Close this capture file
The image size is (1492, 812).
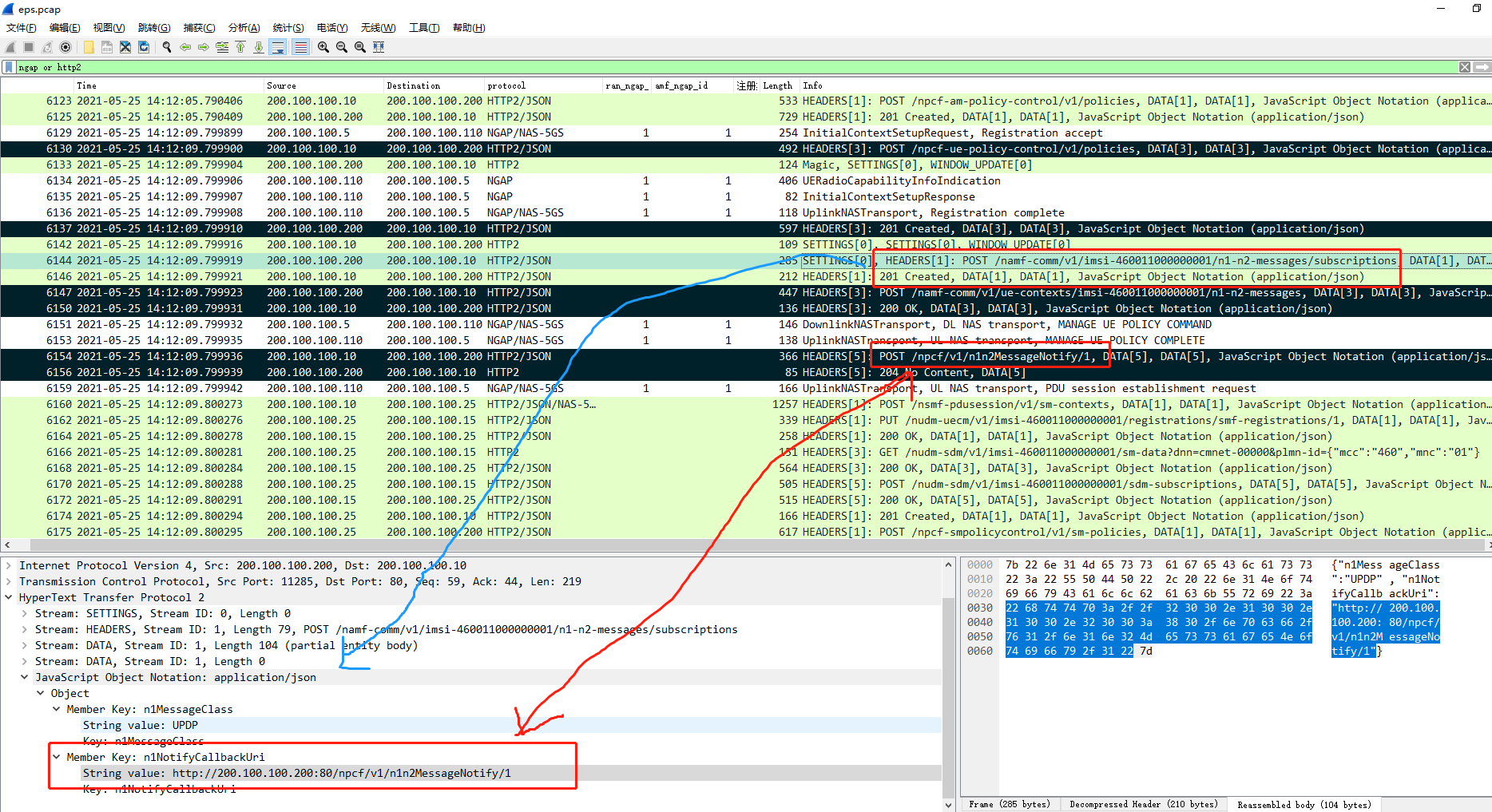click(125, 47)
